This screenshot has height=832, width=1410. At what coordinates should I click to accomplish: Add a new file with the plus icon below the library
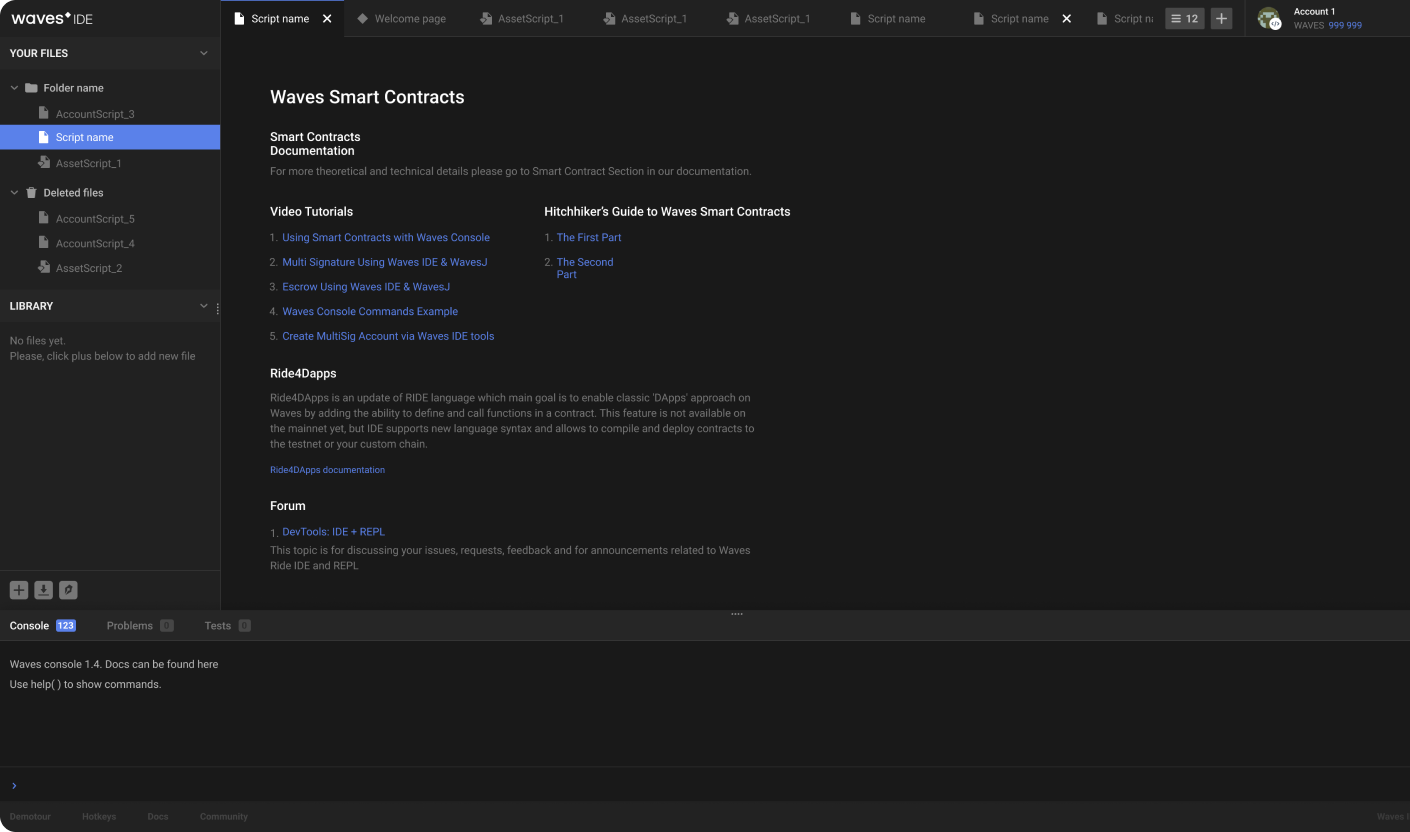click(x=19, y=590)
